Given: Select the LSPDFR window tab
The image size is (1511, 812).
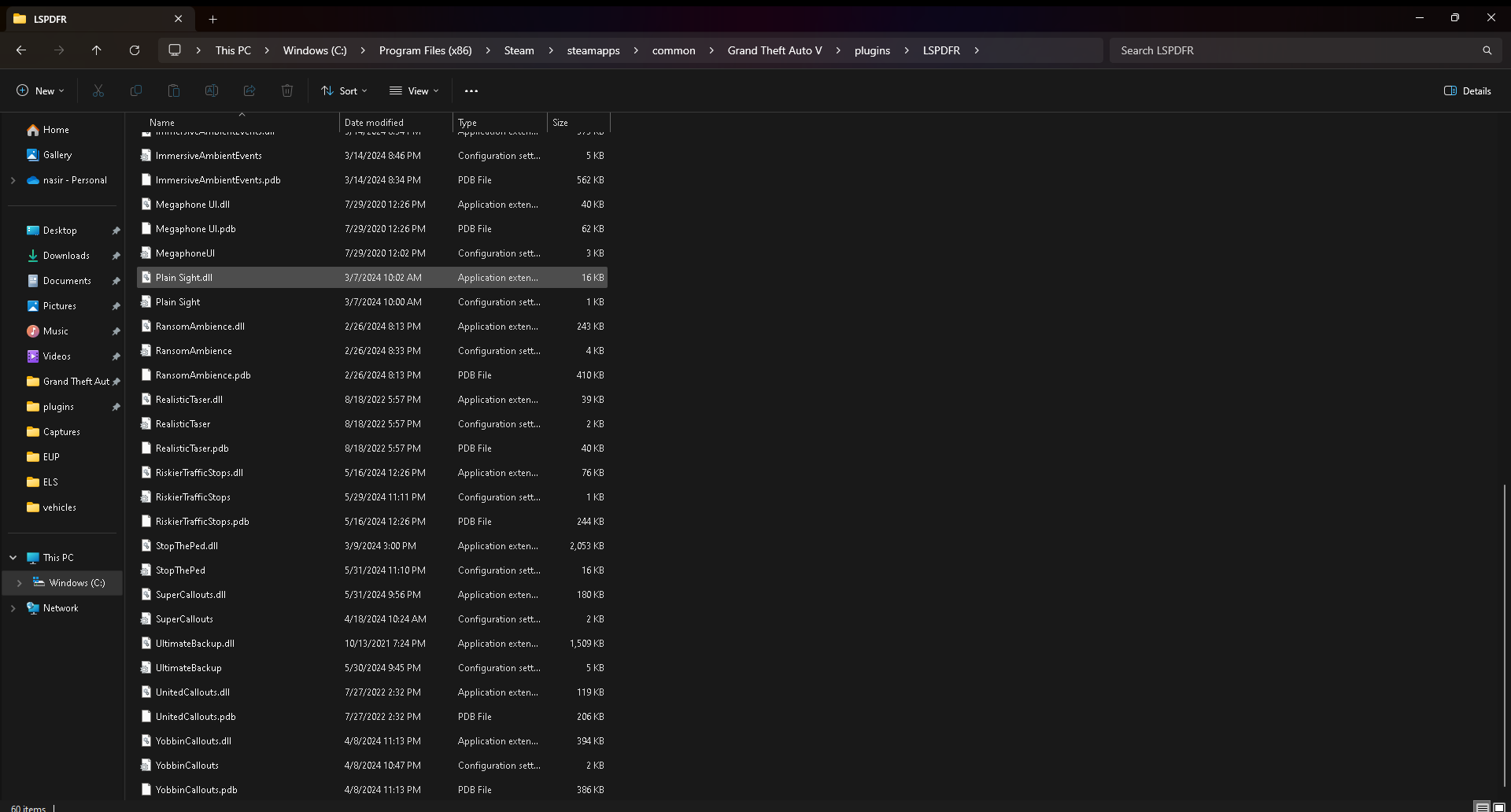Looking at the screenshot, I should click(x=98, y=19).
